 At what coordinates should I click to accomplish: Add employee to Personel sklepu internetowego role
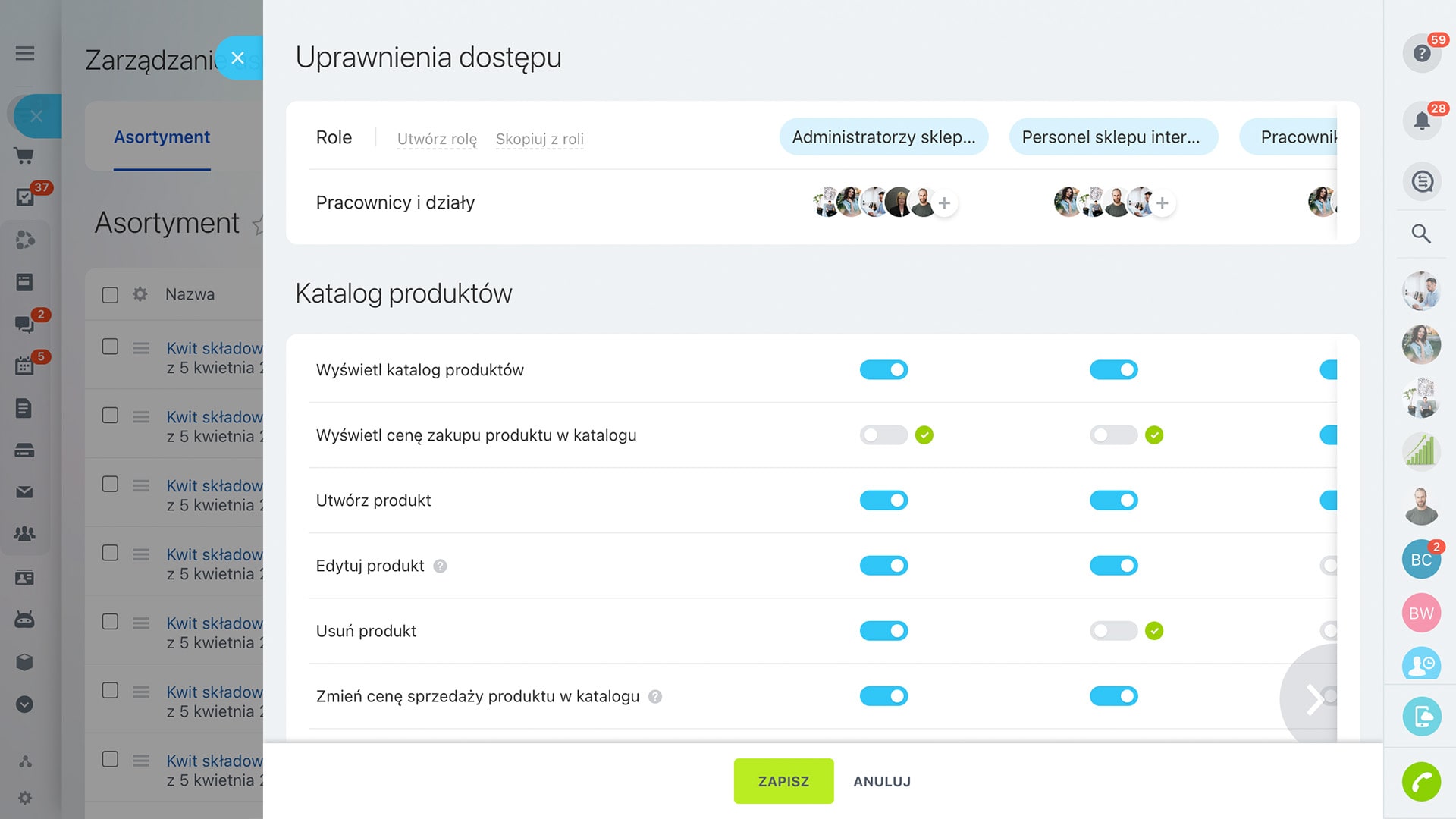(1162, 203)
